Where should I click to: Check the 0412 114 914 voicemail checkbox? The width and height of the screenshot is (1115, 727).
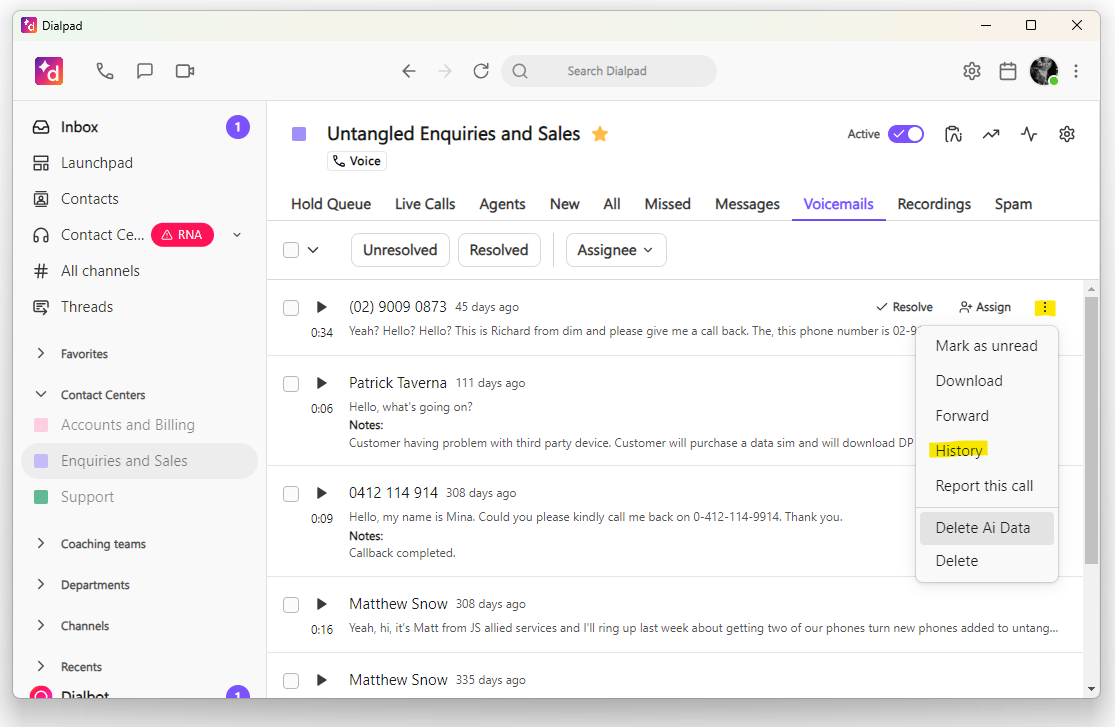[291, 494]
